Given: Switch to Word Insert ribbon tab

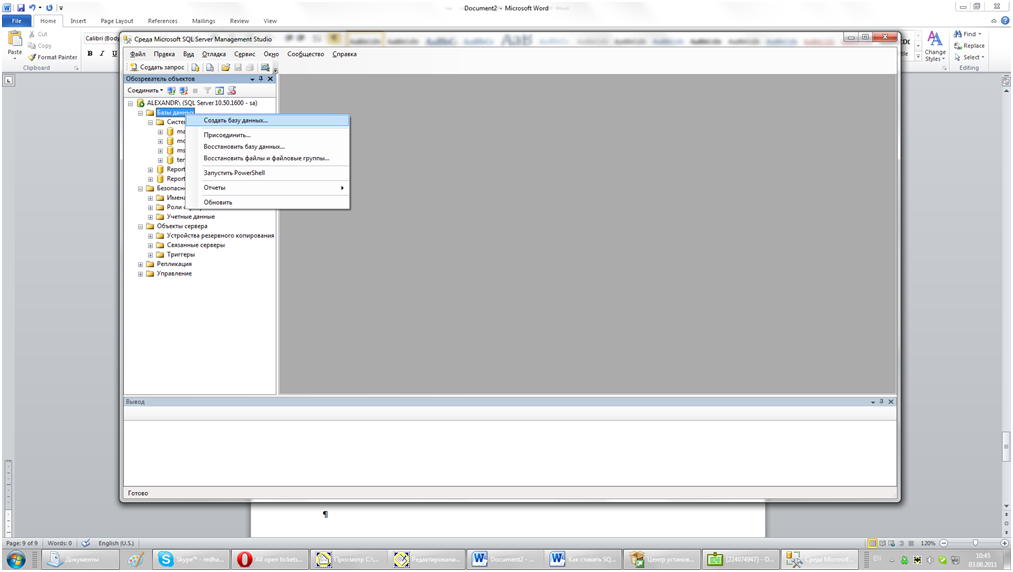Looking at the screenshot, I should (78, 21).
